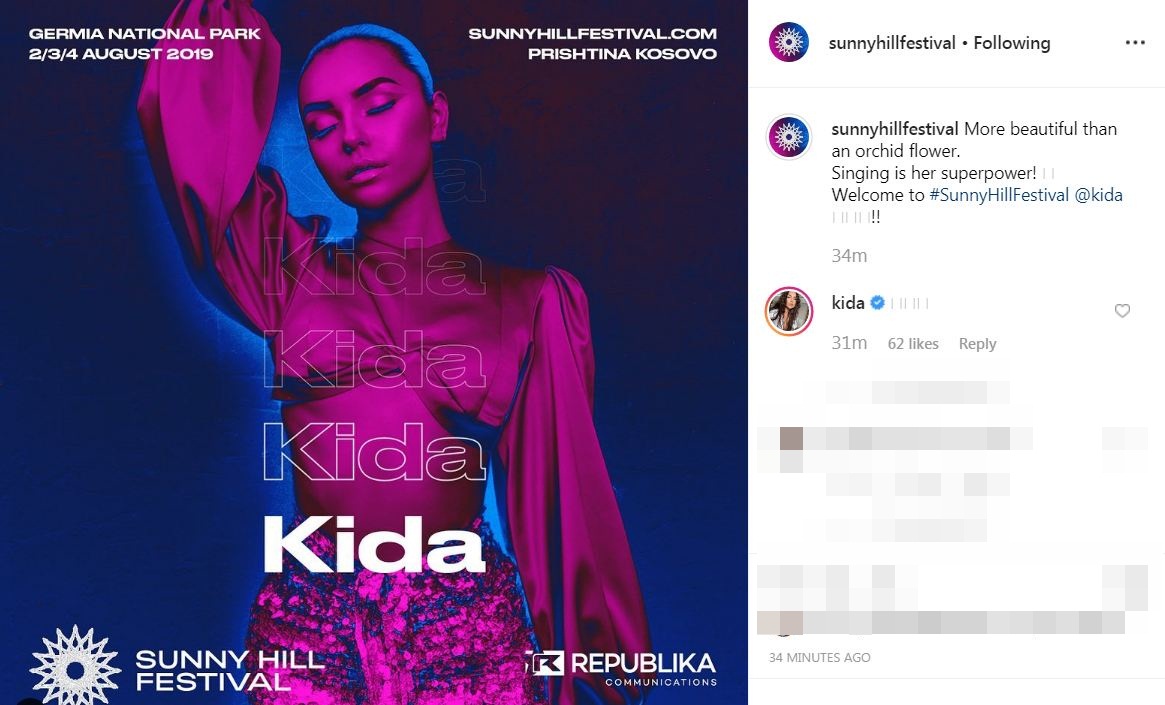This screenshot has height=705, width=1165.
Task: Click the bold white Kida title on the poster
Action: click(x=374, y=544)
